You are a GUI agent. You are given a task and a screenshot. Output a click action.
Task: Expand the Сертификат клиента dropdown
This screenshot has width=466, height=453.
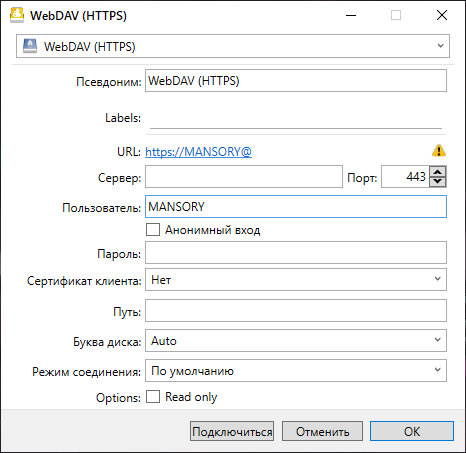(296, 279)
